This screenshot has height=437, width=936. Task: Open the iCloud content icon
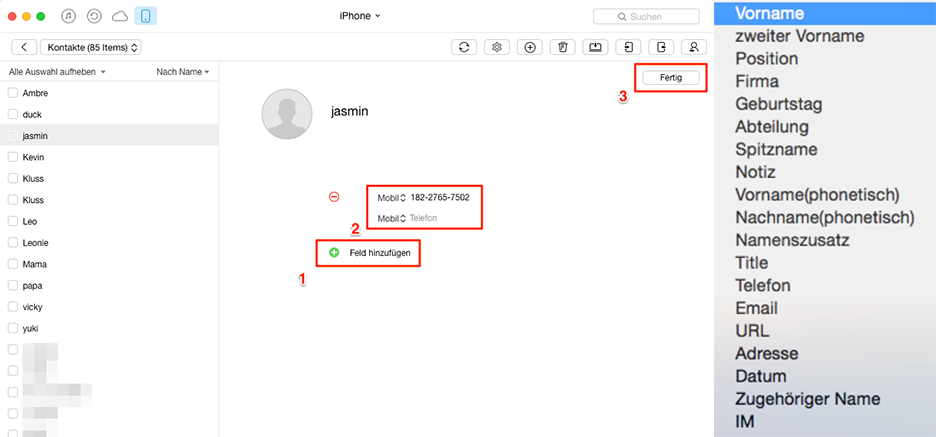point(120,16)
